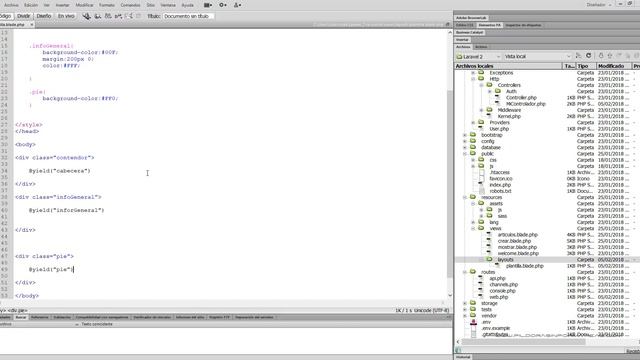Open the Comandos menu
The image size is (640, 360).
(x=130, y=5)
